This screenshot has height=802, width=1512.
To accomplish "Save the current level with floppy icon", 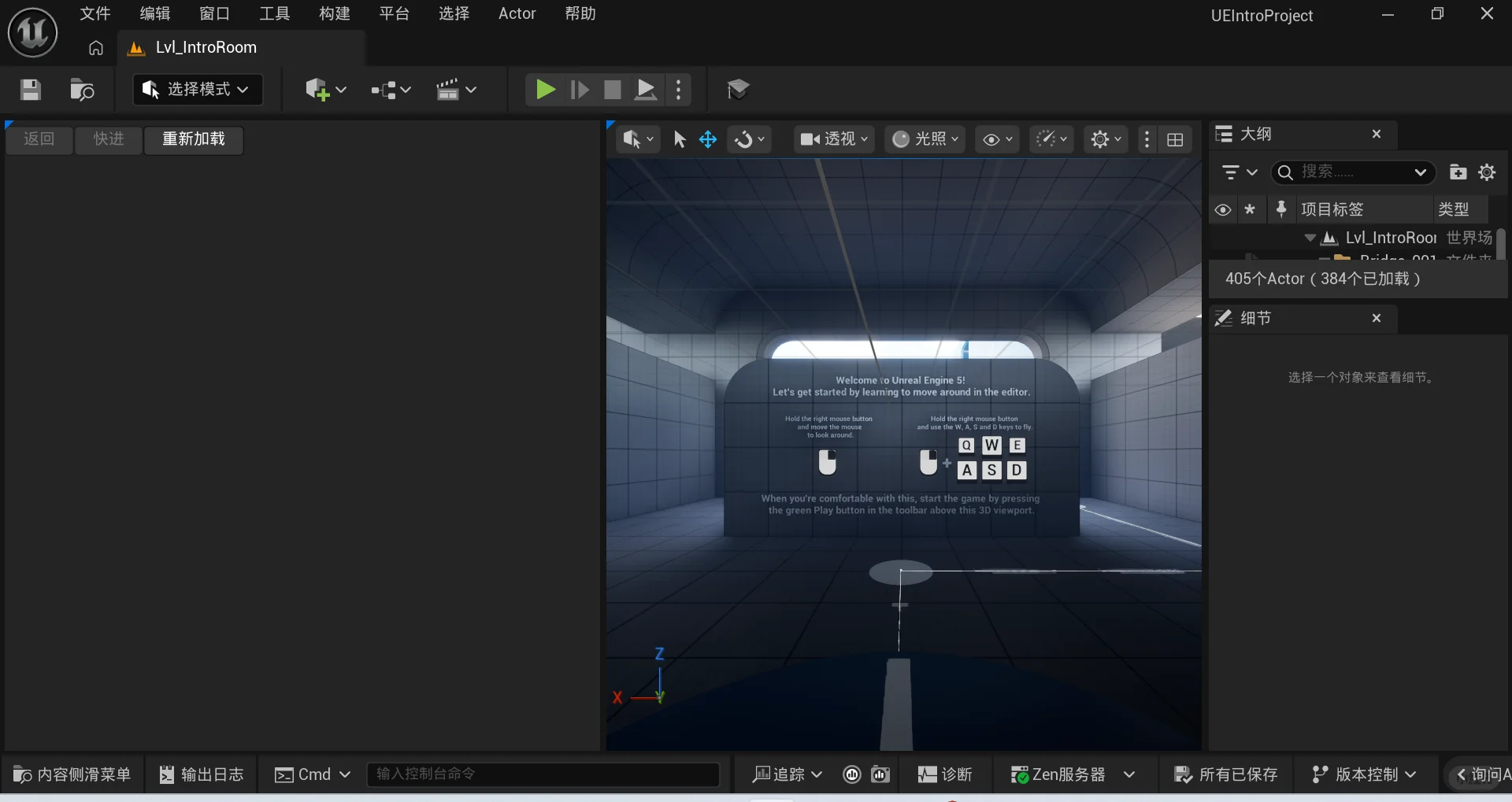I will 31,90.
